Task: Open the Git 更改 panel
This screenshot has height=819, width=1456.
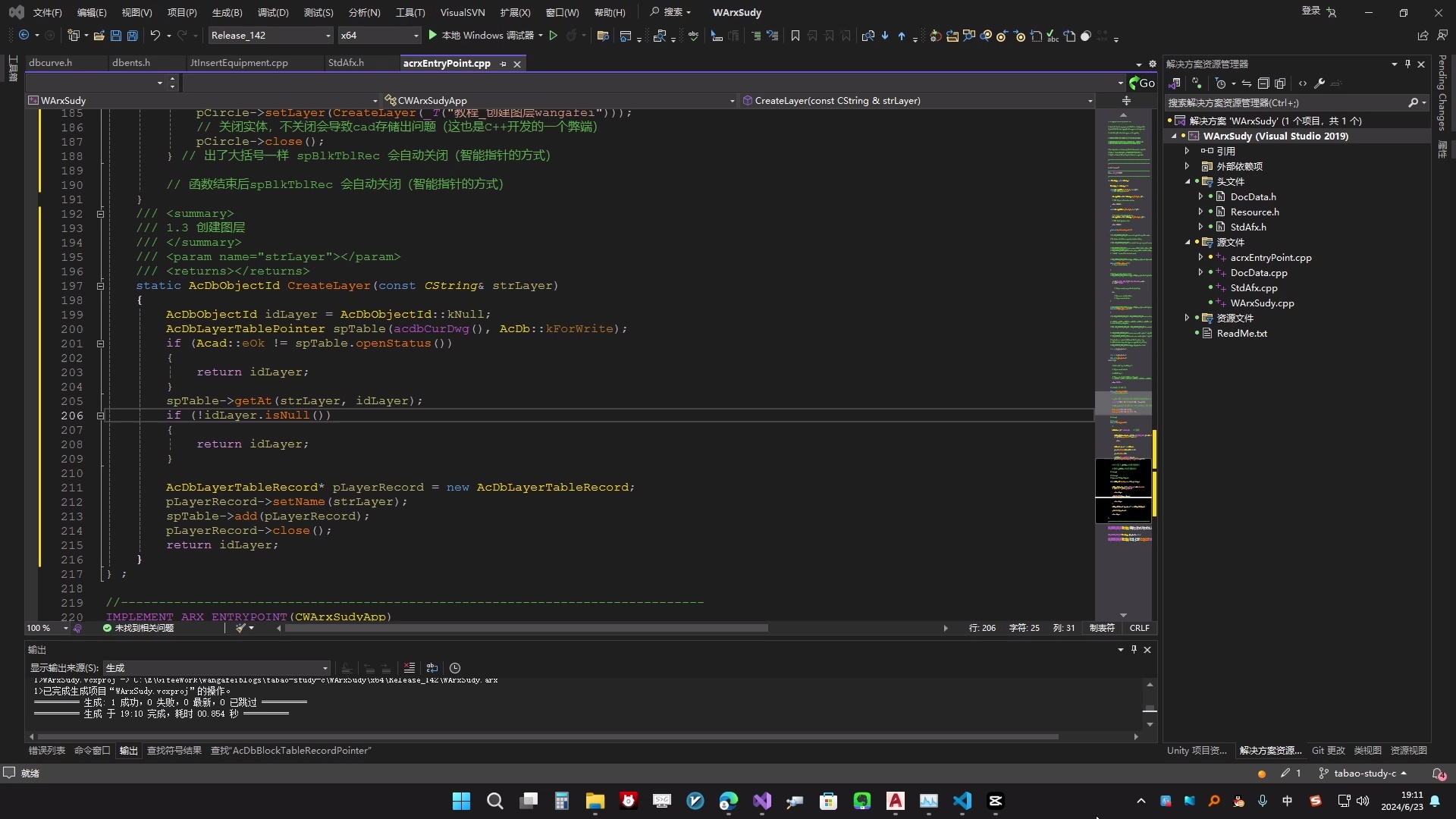Action: 1329,751
